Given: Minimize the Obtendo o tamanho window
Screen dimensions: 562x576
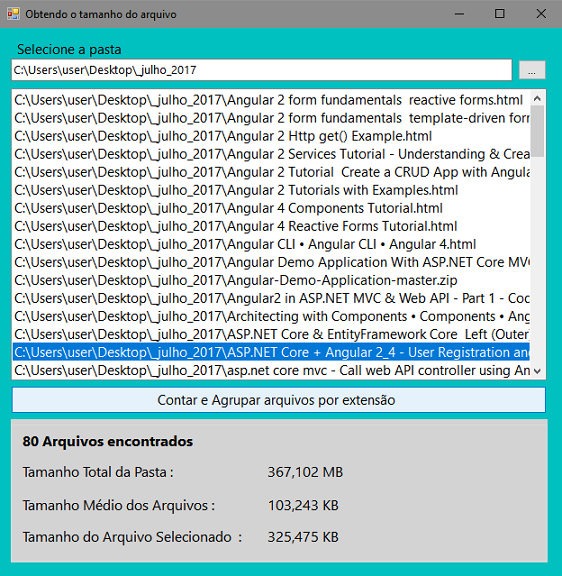Looking at the screenshot, I should [x=459, y=14].
